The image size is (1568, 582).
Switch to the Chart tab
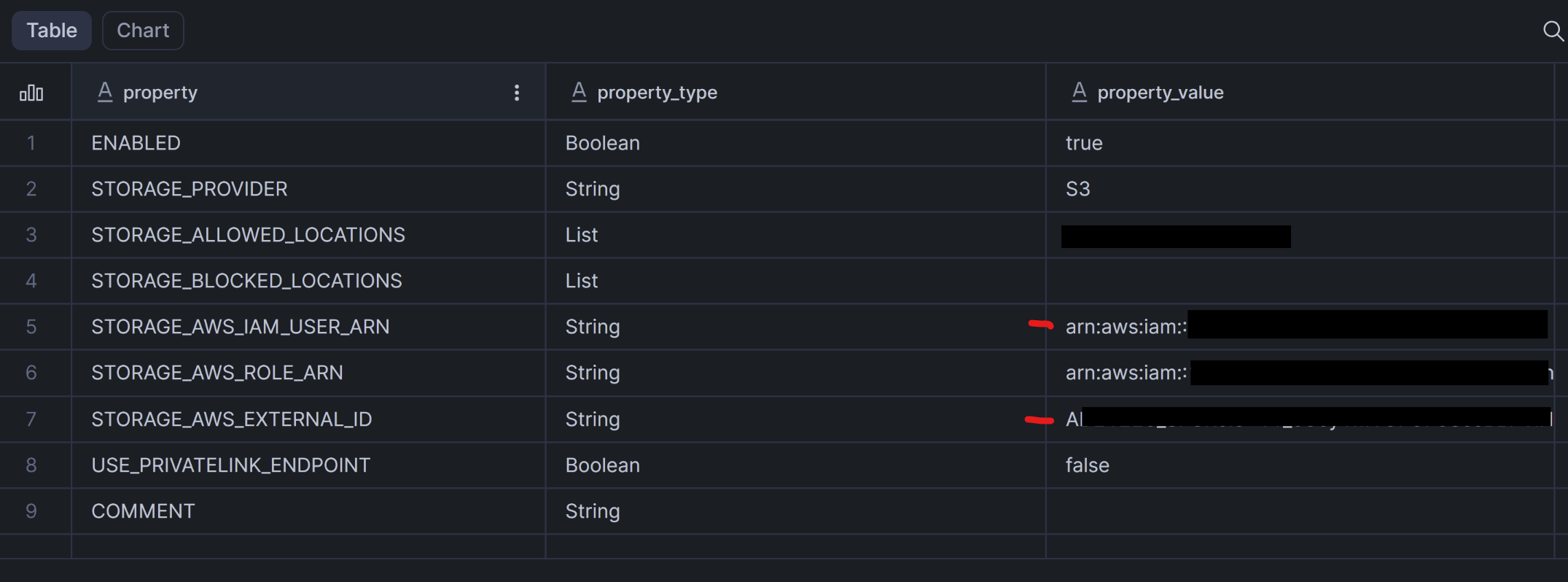(143, 31)
